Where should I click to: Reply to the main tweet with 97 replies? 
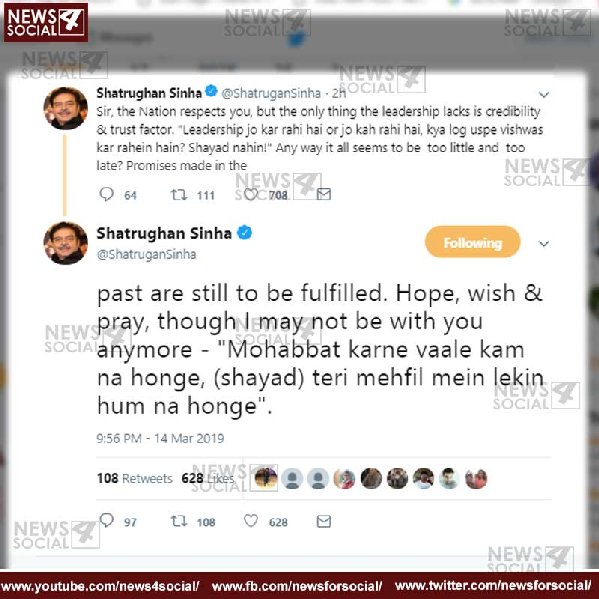(x=106, y=520)
